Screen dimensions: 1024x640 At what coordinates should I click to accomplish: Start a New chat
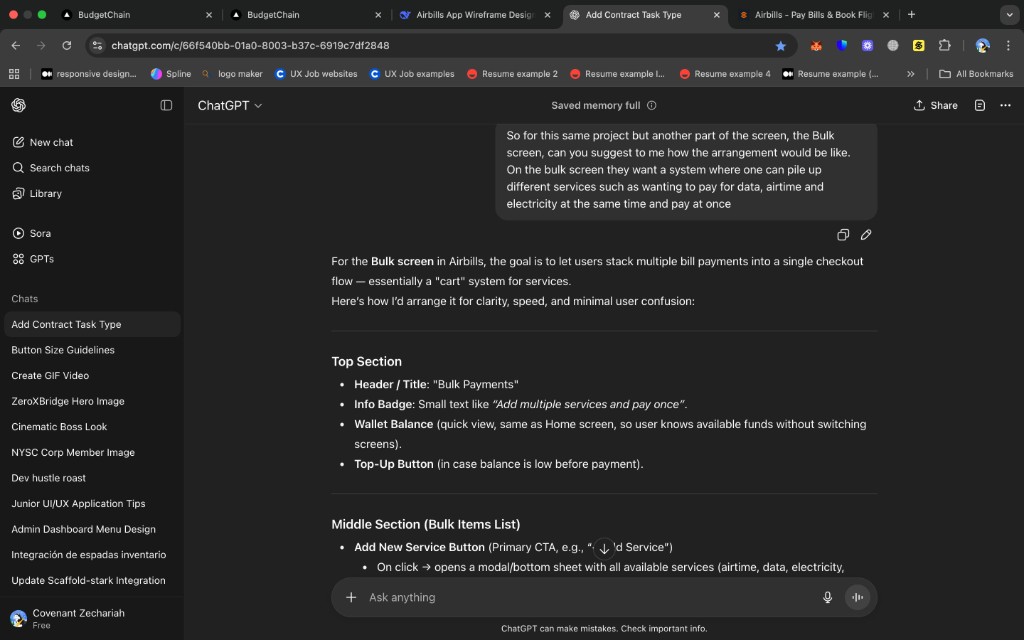[x=42, y=142]
